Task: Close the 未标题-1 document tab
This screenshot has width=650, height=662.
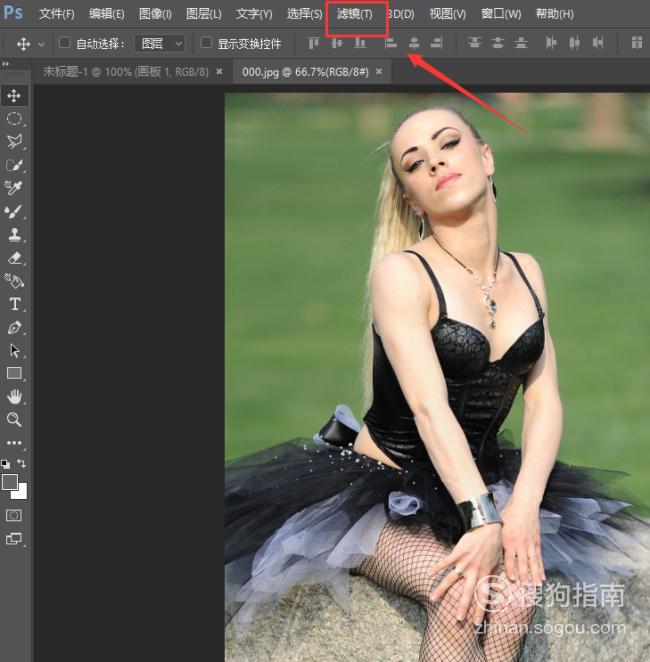Action: click(x=219, y=72)
